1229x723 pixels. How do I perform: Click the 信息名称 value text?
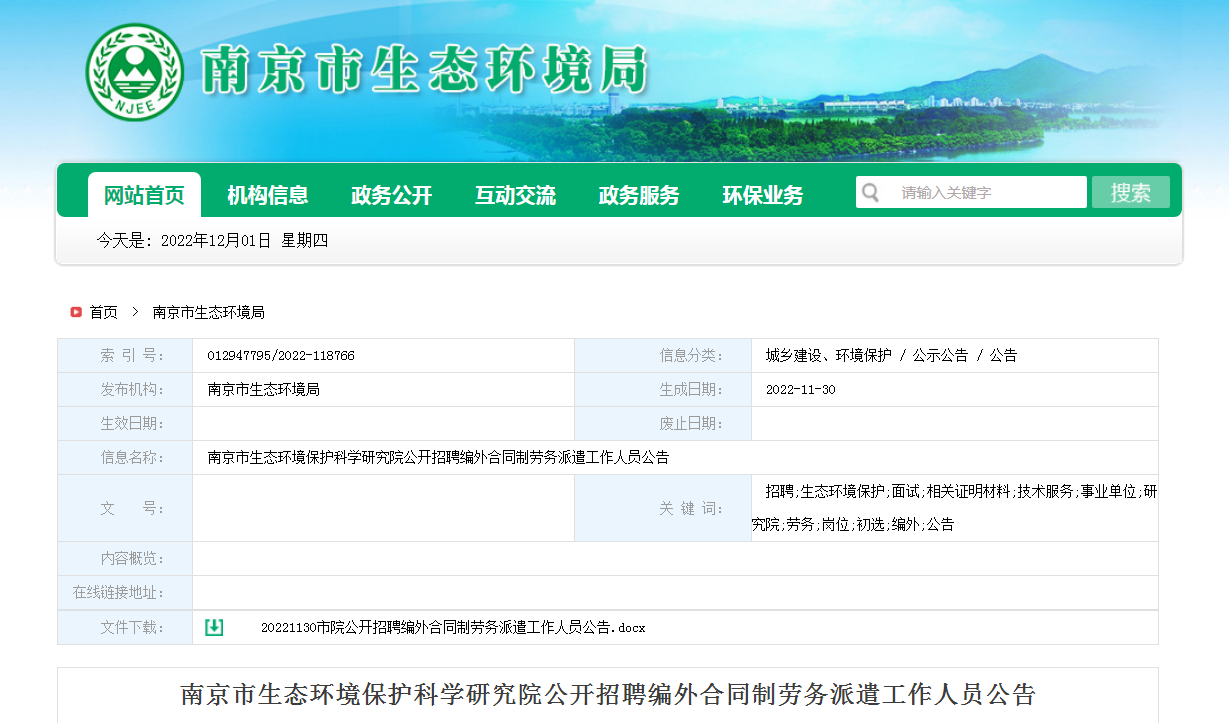pyautogui.click(x=438, y=457)
